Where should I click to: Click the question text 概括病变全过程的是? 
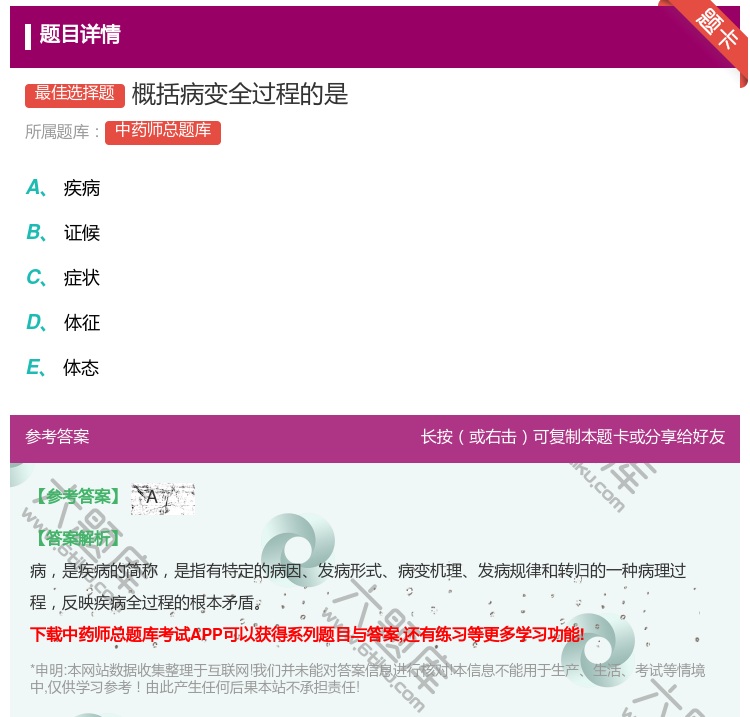coord(240,94)
